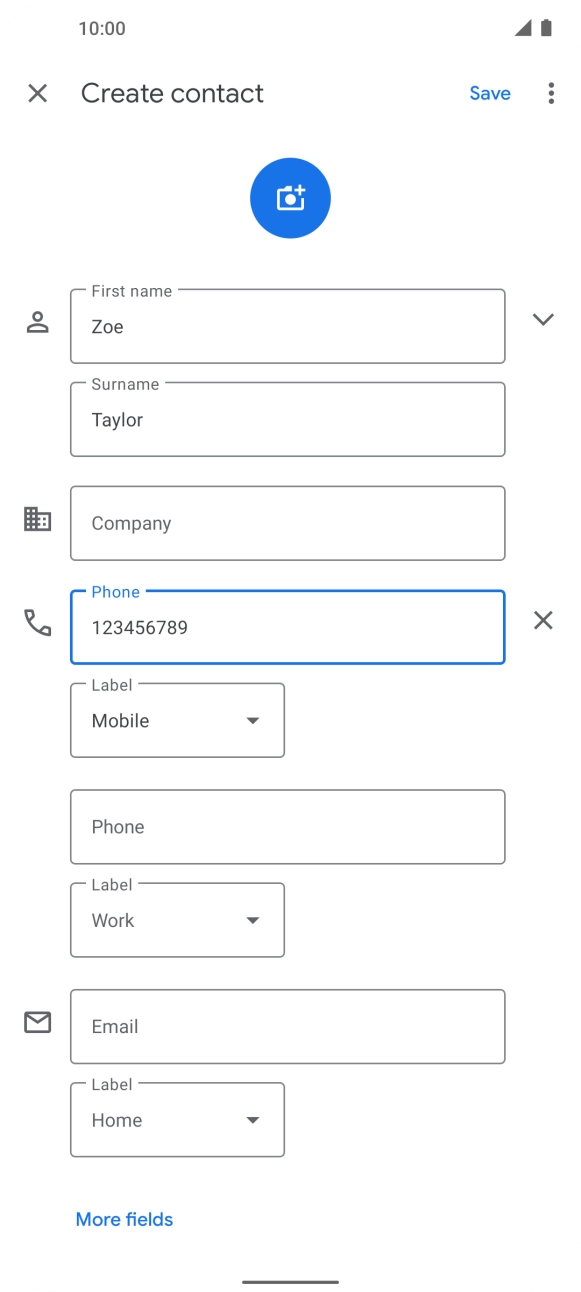Open the Mobile phone label dropdown
Viewport: 581px width, 1292px height.
[177, 720]
